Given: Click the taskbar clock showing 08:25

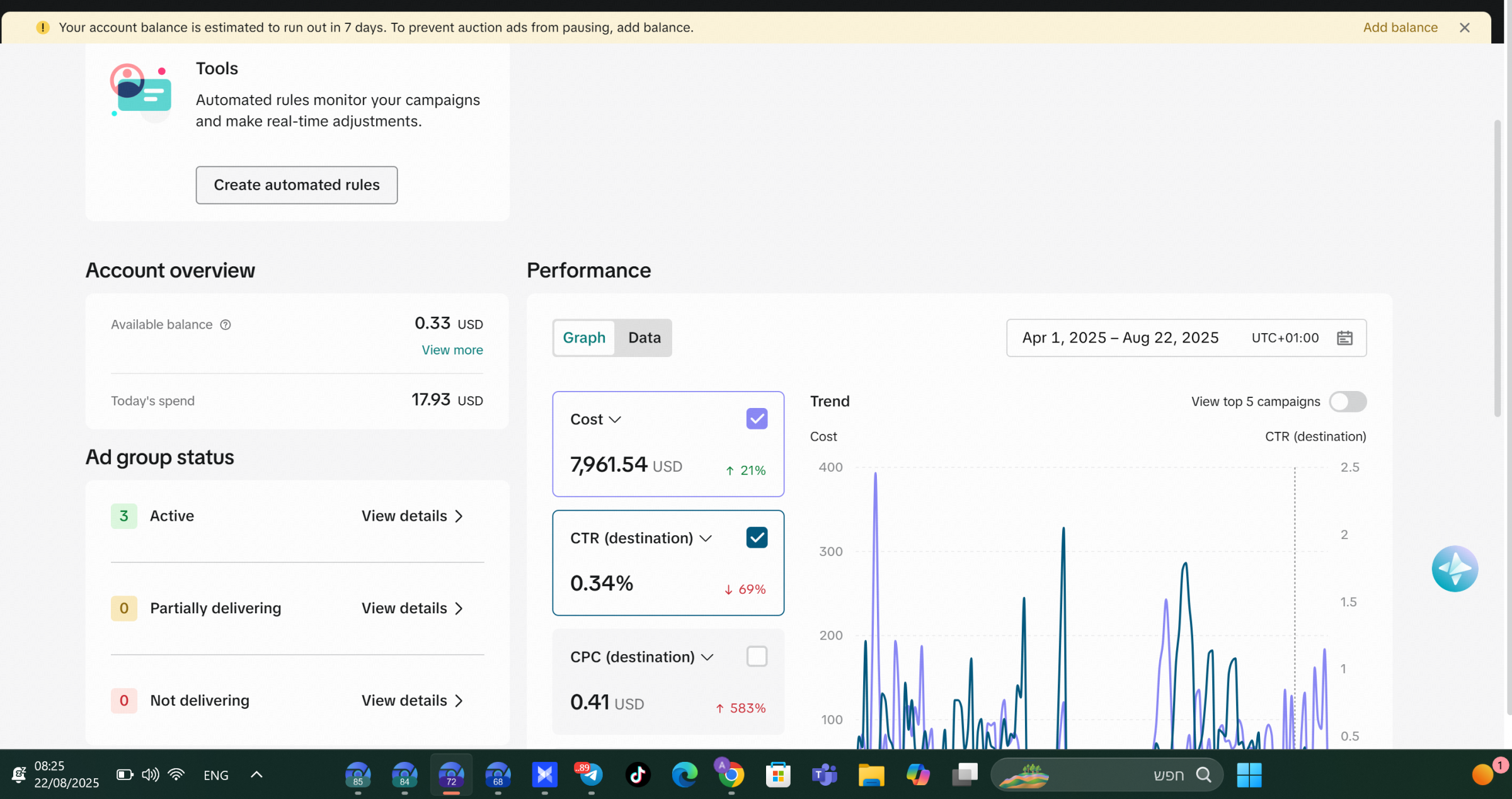Looking at the screenshot, I should (66, 774).
